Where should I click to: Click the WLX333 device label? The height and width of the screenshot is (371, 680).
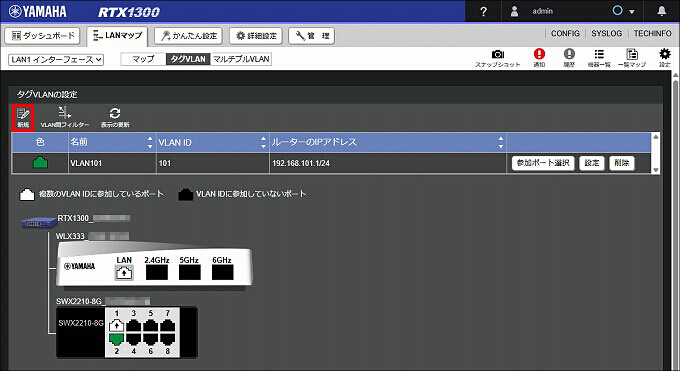[x=92, y=236]
